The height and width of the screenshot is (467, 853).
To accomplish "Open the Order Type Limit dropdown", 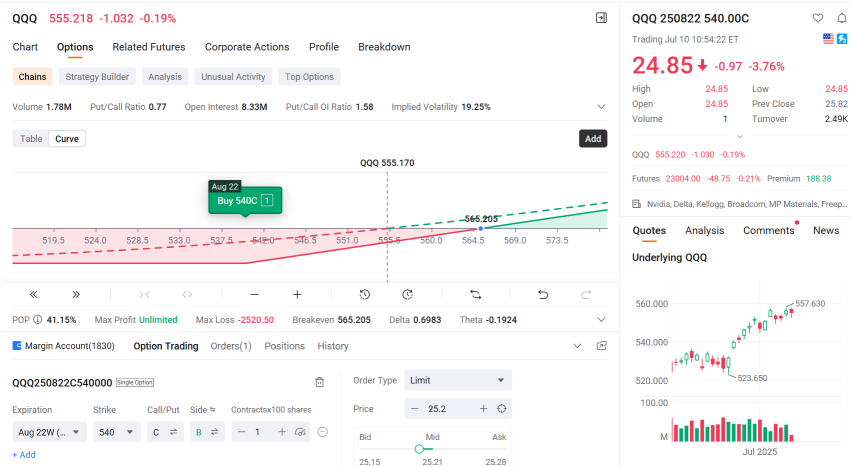I will pos(458,380).
